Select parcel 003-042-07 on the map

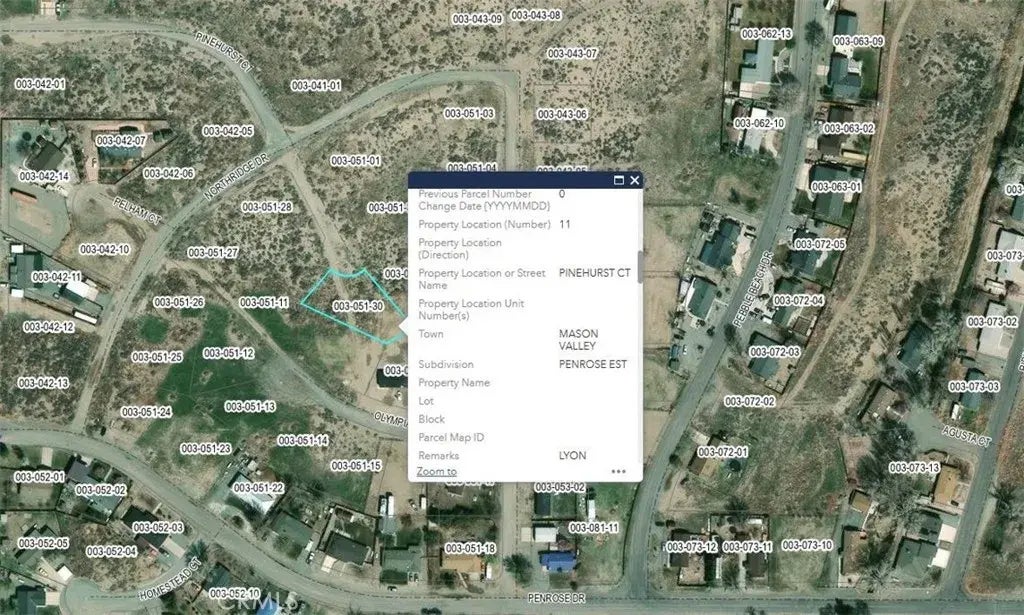click(x=121, y=141)
